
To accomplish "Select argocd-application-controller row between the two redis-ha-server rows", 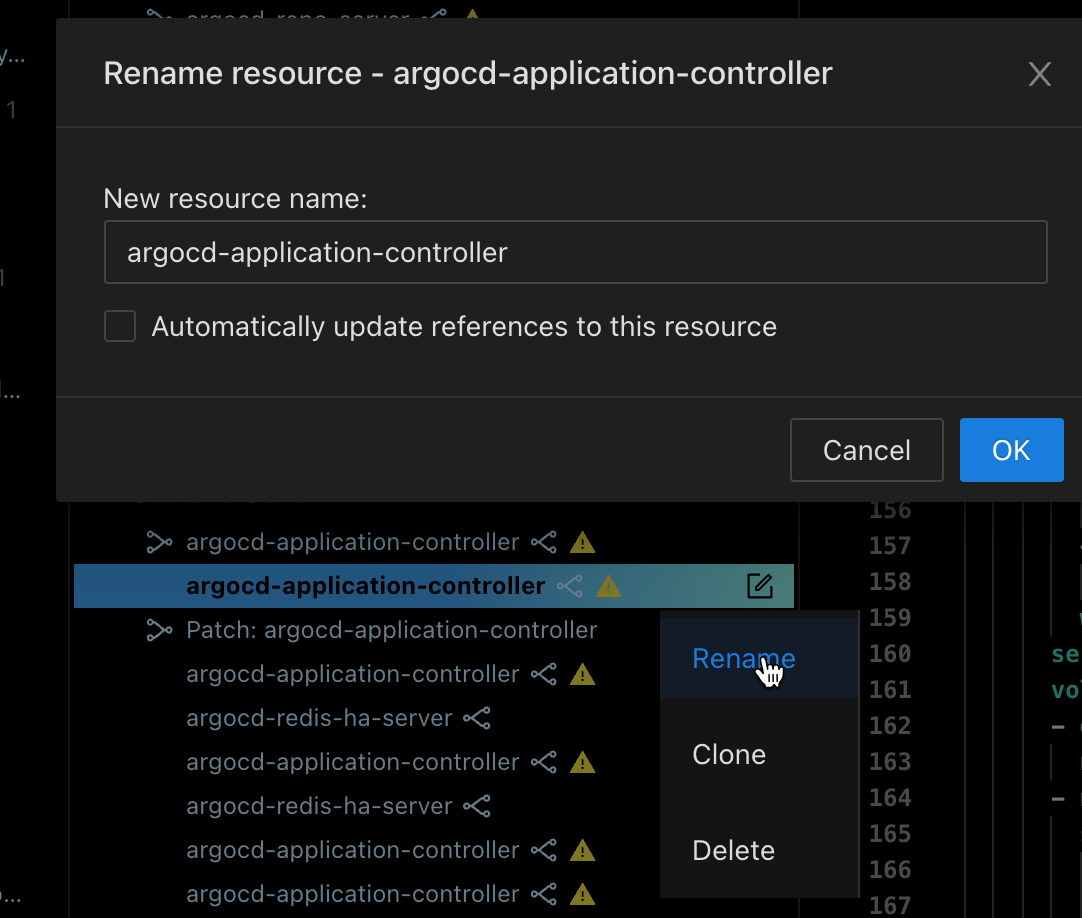I will (353, 763).
